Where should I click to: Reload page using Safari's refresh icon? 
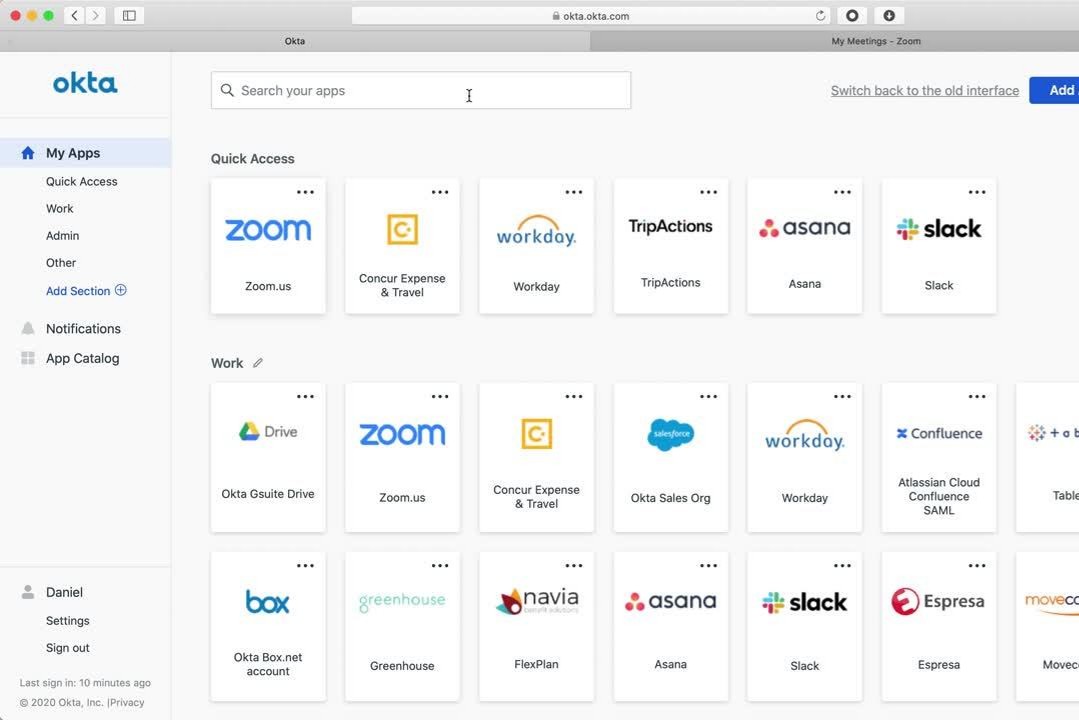coord(820,16)
